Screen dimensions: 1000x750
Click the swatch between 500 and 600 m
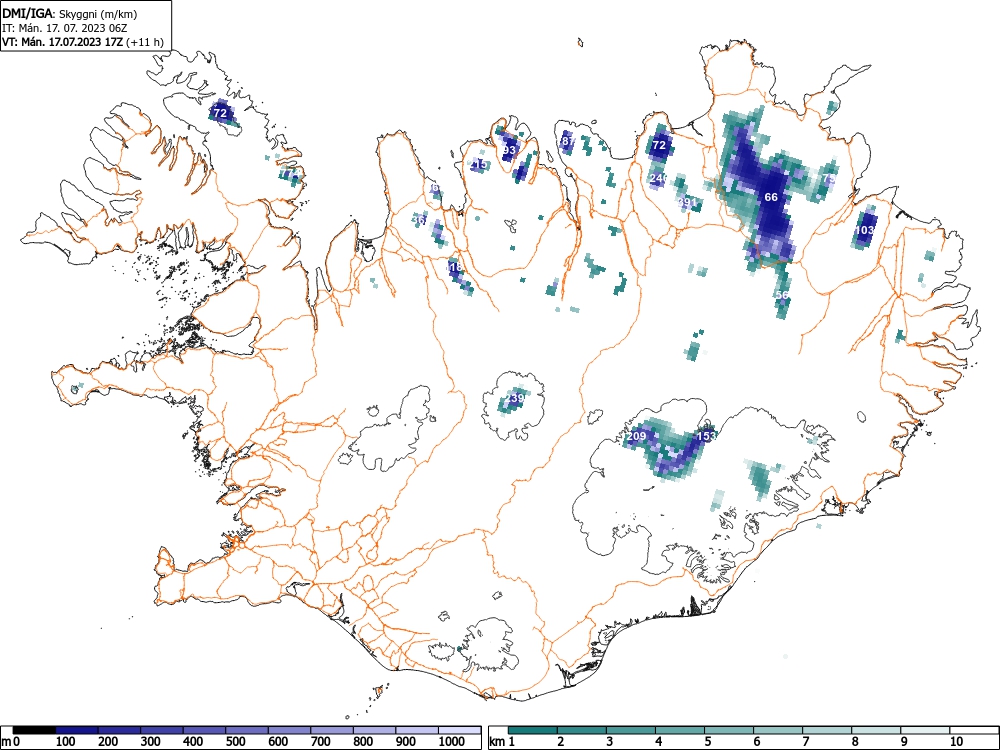tap(247, 730)
